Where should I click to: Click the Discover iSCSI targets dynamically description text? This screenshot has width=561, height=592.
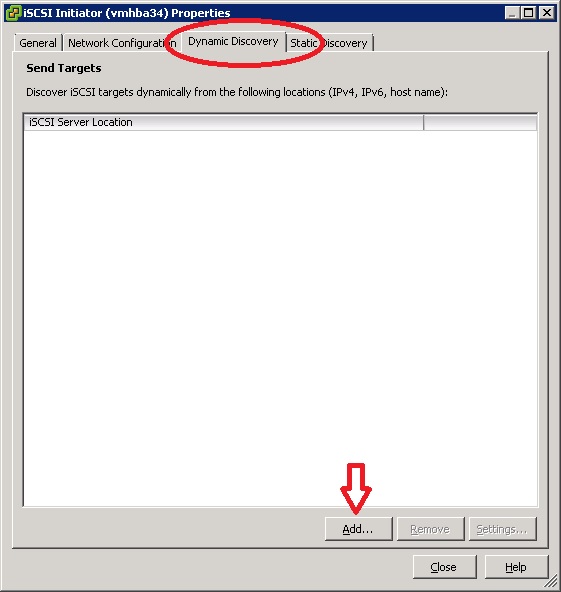pos(237,92)
